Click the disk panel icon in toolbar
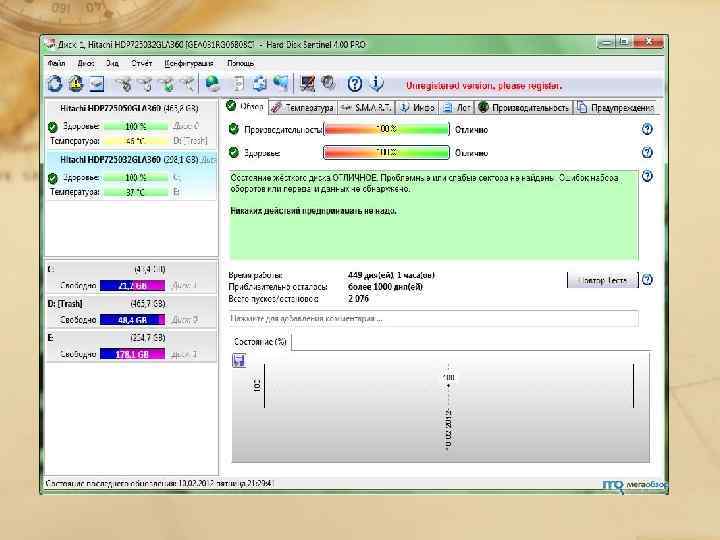 (96, 84)
